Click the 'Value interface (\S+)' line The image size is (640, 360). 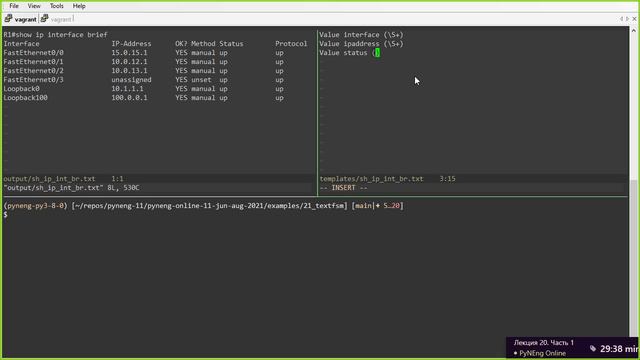click(x=361, y=35)
